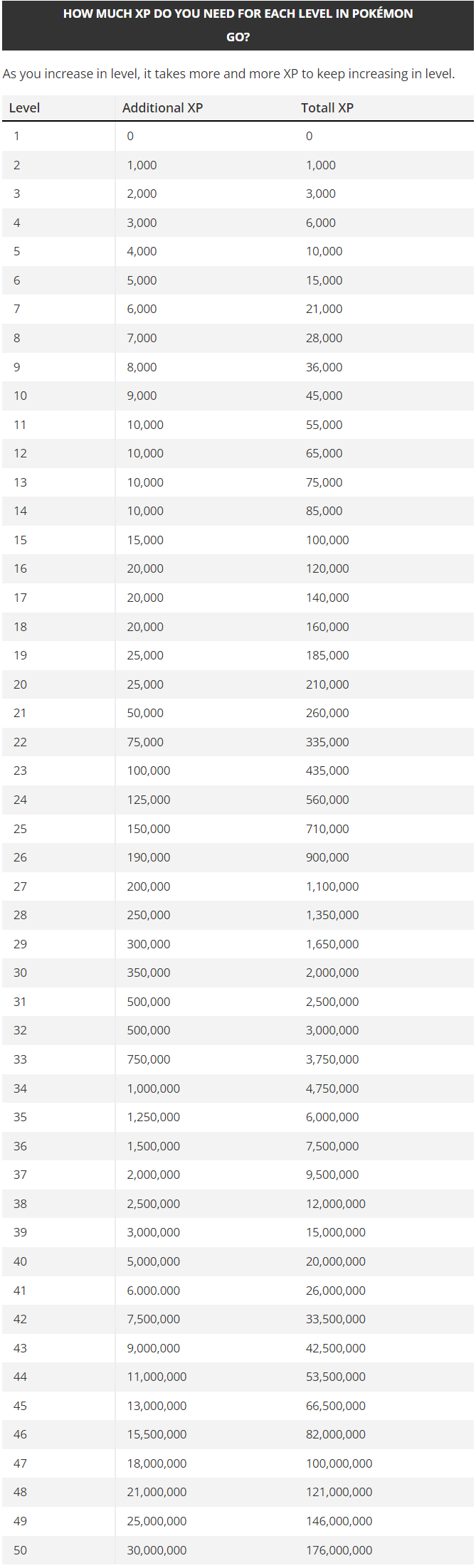Click Level 10 row number

20,396
